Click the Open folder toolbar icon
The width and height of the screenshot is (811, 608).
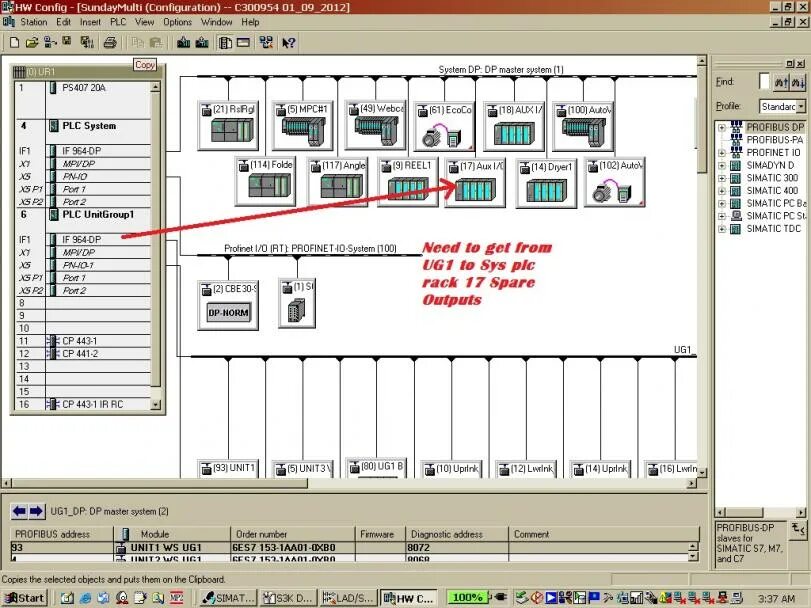[32, 42]
